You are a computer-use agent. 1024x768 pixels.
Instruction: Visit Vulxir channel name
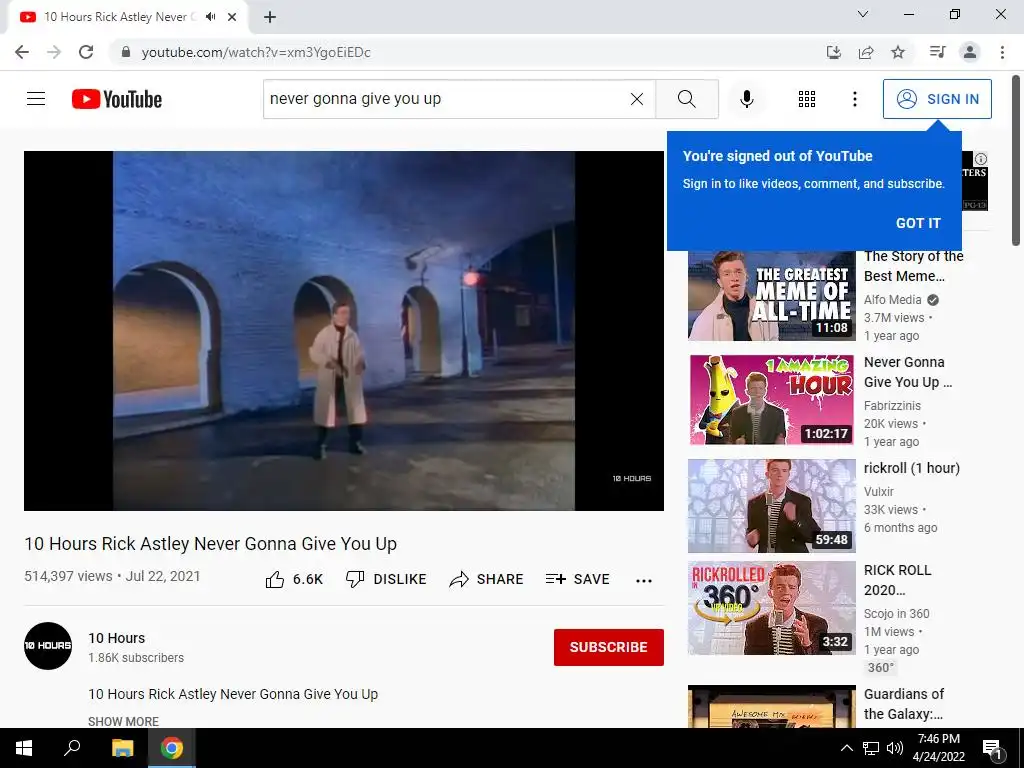click(x=878, y=491)
